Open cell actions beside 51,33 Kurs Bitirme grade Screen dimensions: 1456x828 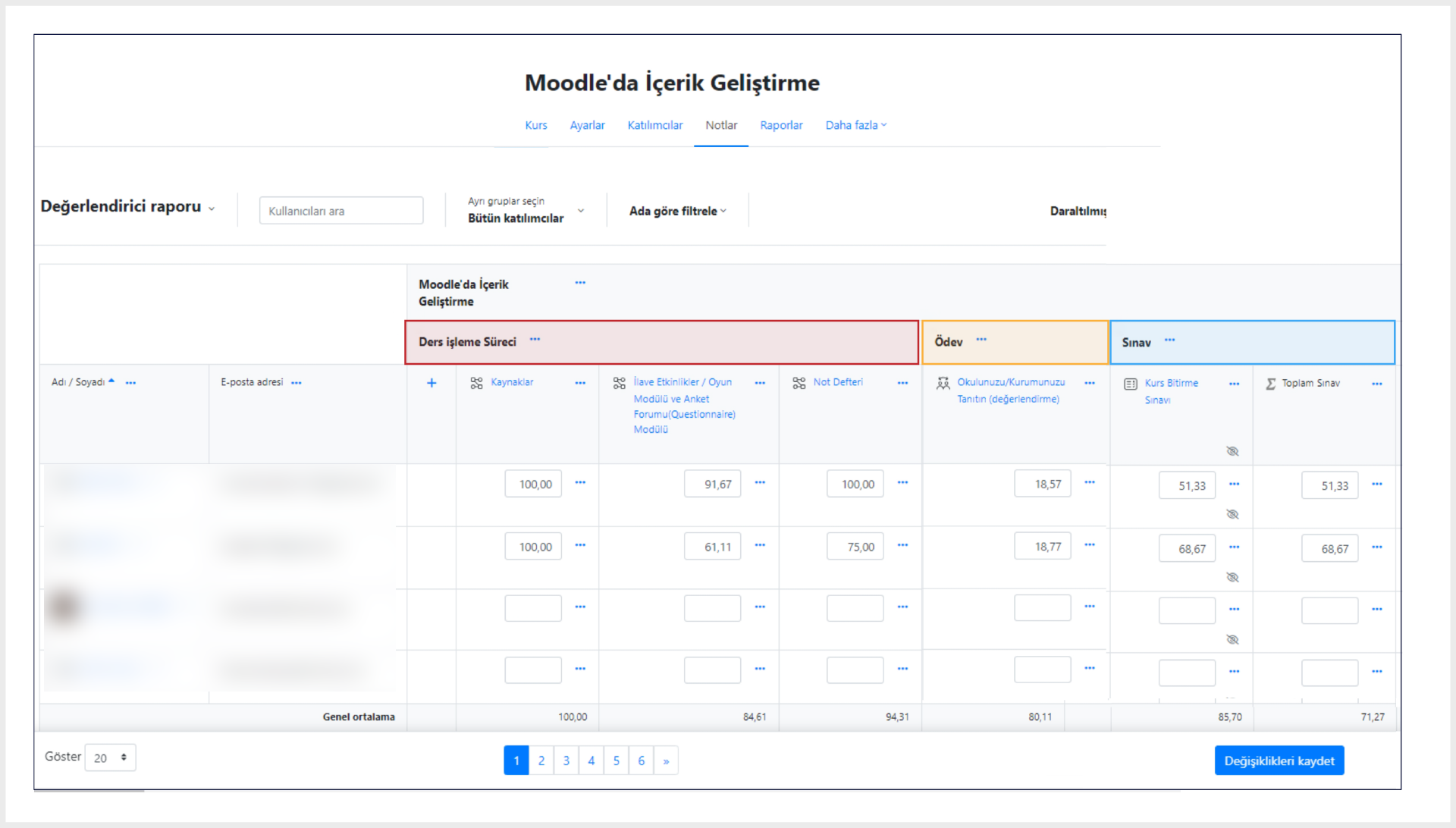[1235, 484]
